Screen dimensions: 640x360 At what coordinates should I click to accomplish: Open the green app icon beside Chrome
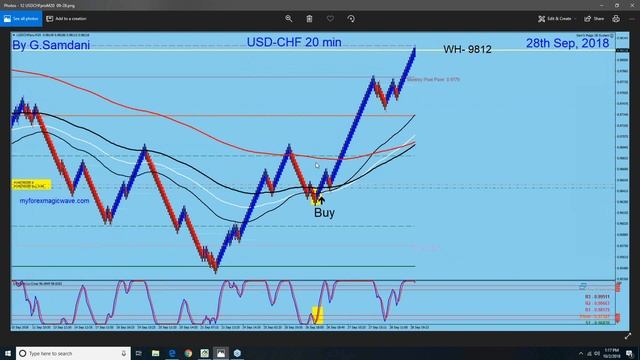(204, 353)
